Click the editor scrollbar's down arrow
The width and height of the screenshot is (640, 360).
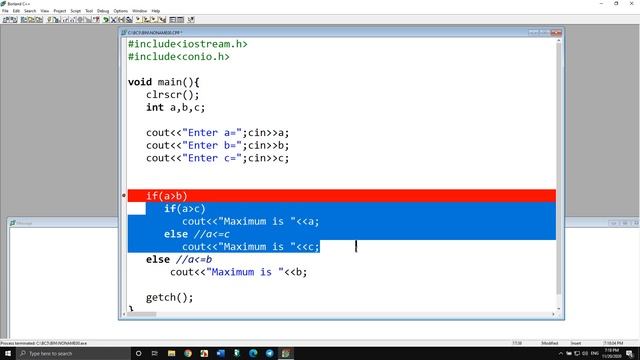point(559,309)
